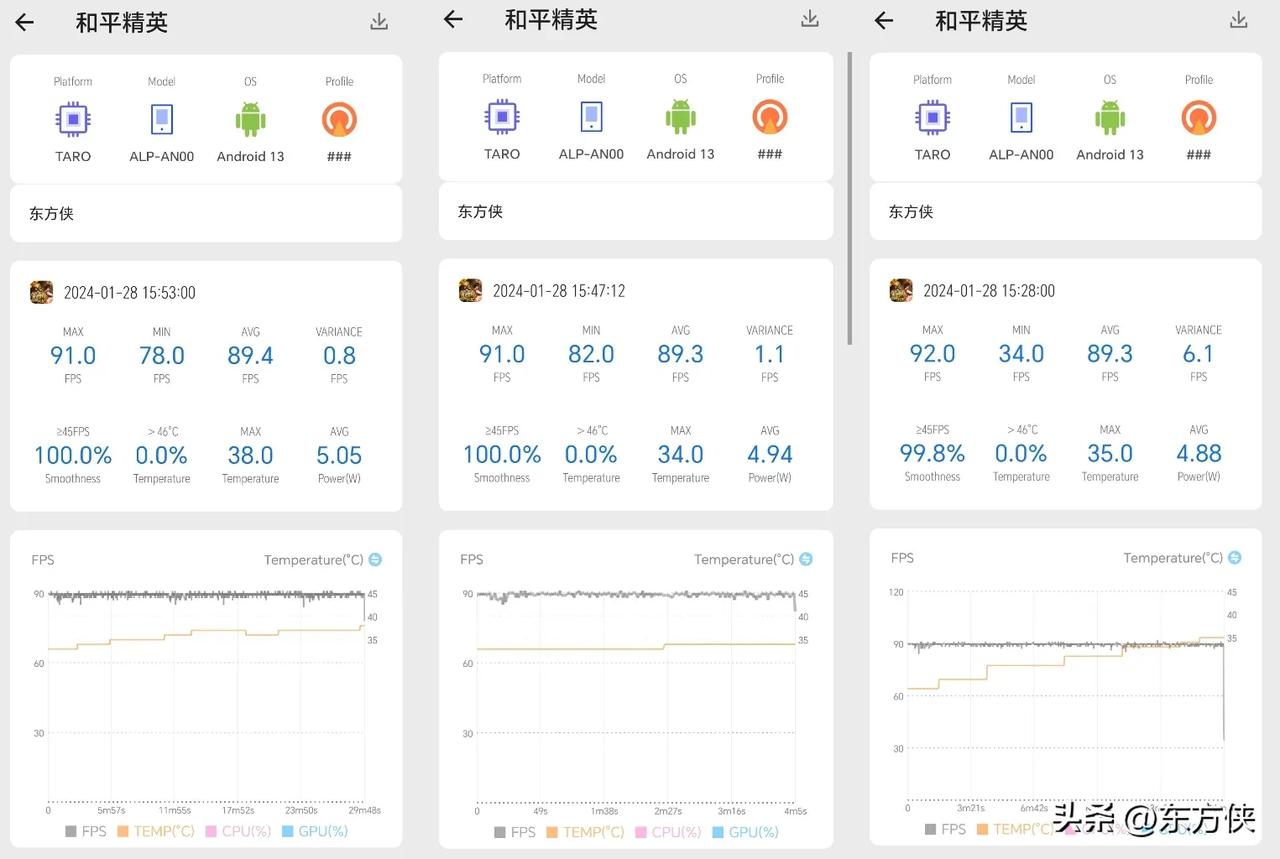Viewport: 1280px width, 859px height.
Task: Select timestamp 2024-01-28 15:28:00
Action: coord(989,291)
